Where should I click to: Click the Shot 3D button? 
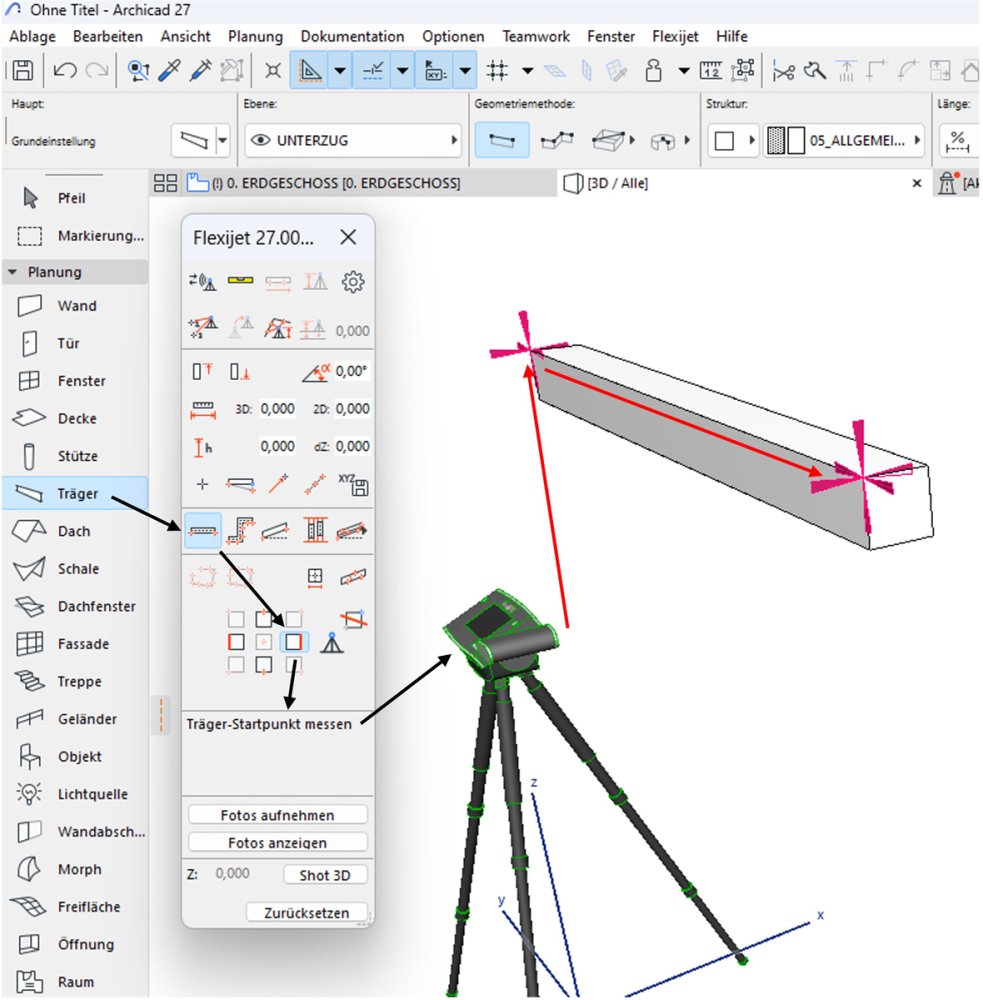pyautogui.click(x=325, y=875)
